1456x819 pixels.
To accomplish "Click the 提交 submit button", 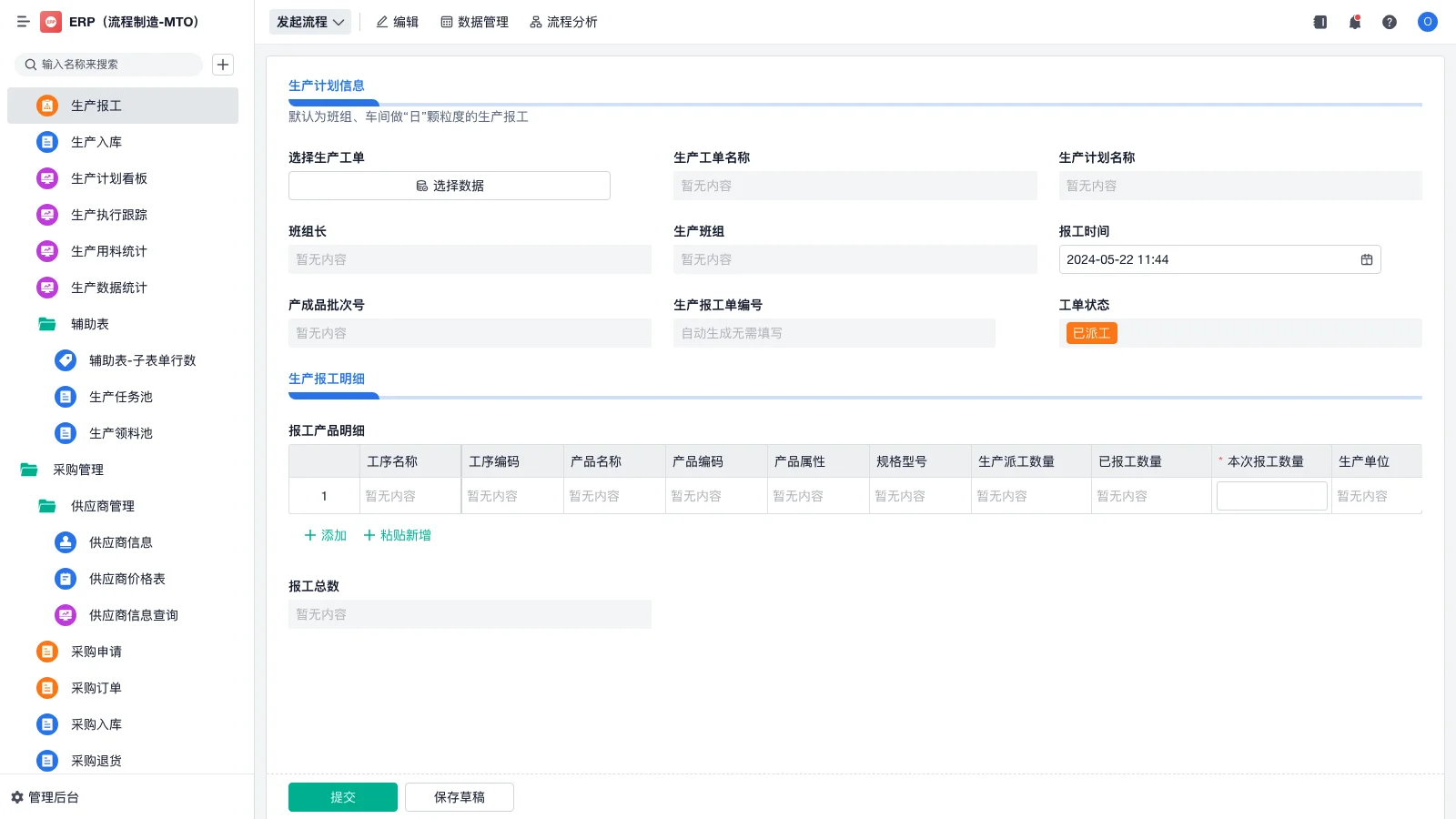I will point(343,797).
